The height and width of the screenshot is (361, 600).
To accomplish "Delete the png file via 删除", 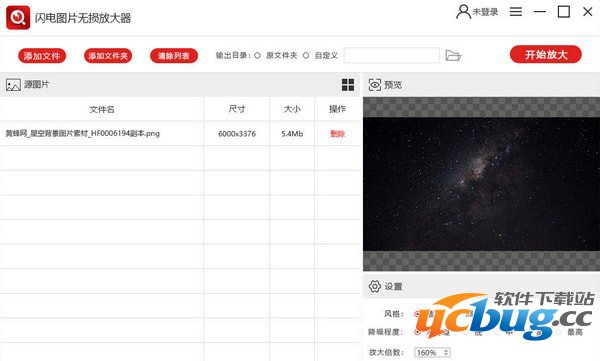I will pos(338,134).
